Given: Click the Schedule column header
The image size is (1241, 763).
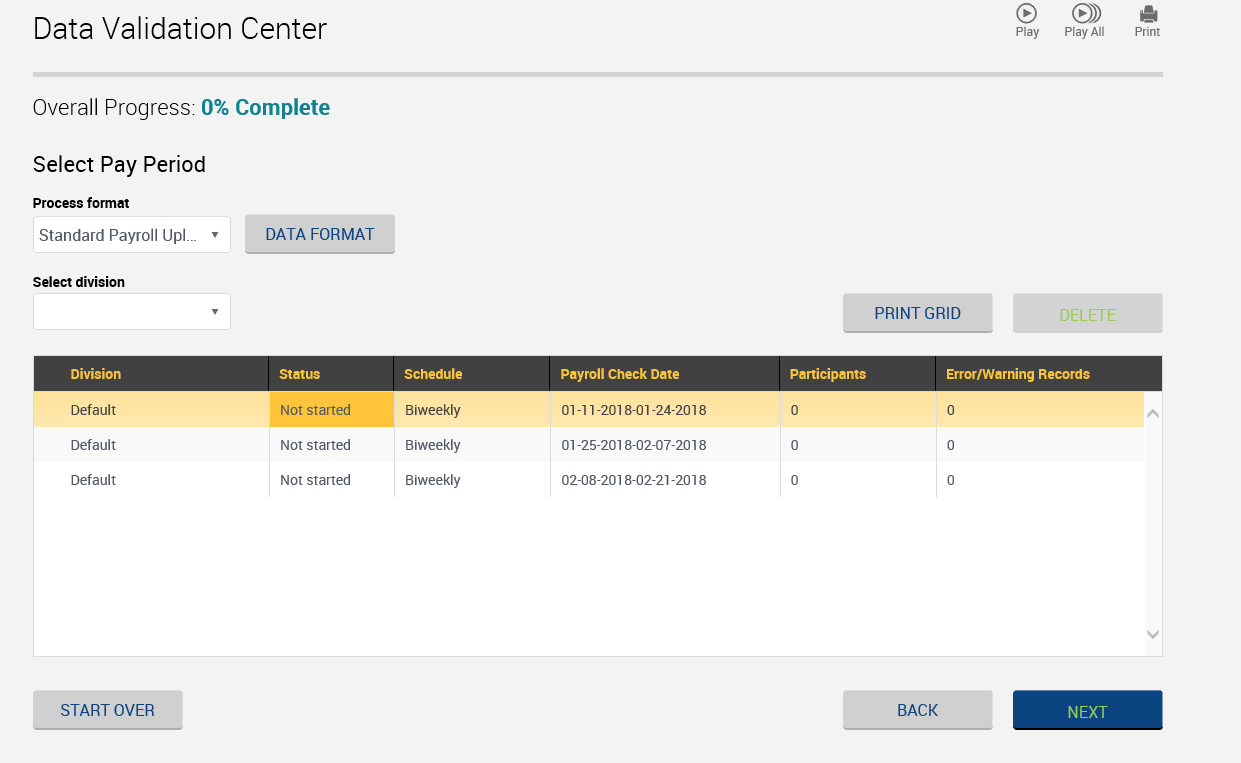Looking at the screenshot, I should [433, 374].
